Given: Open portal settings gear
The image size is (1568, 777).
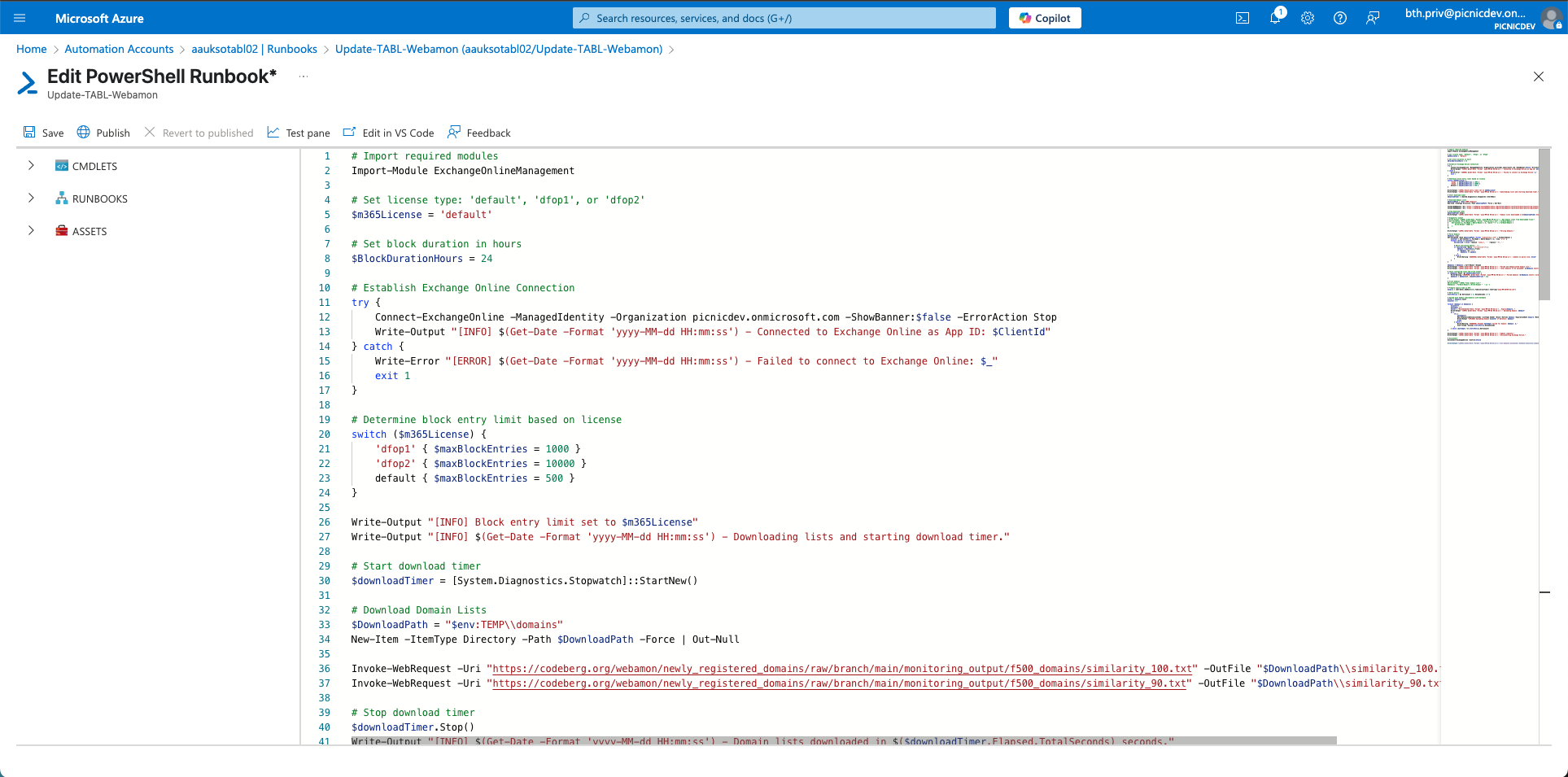Looking at the screenshot, I should [1308, 18].
